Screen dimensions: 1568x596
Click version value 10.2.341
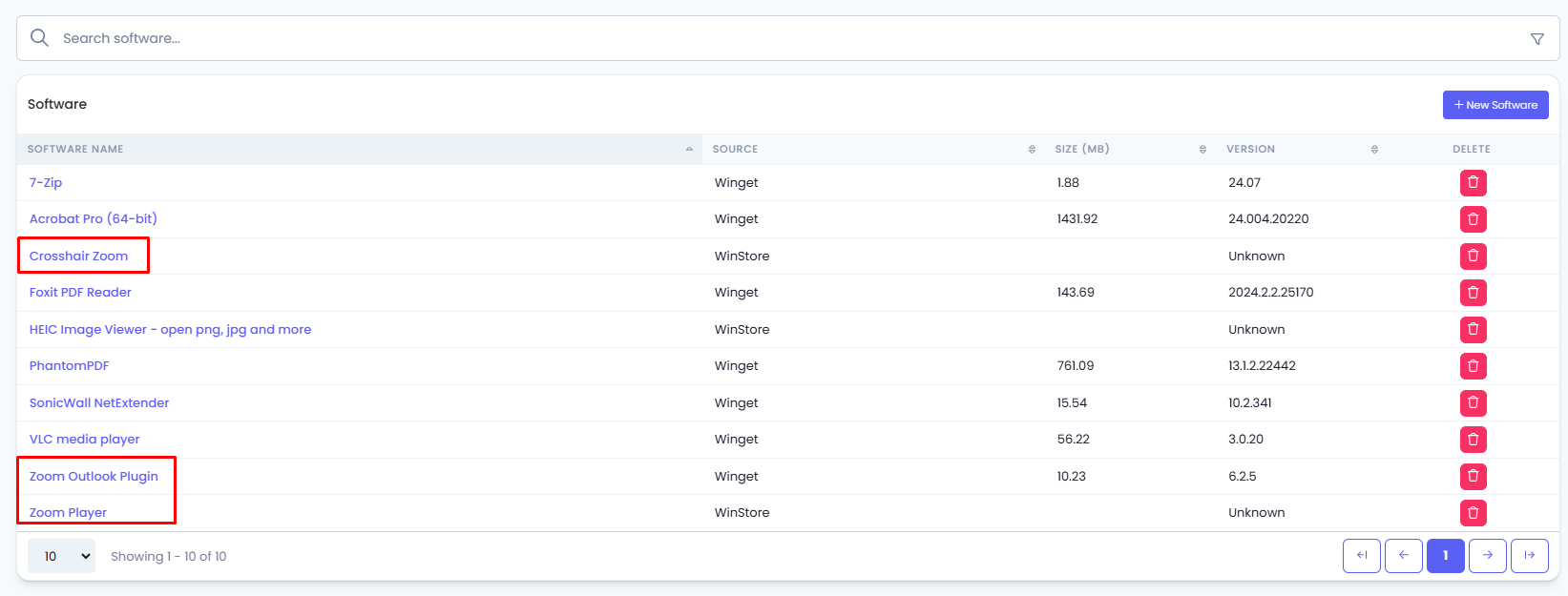click(1250, 402)
